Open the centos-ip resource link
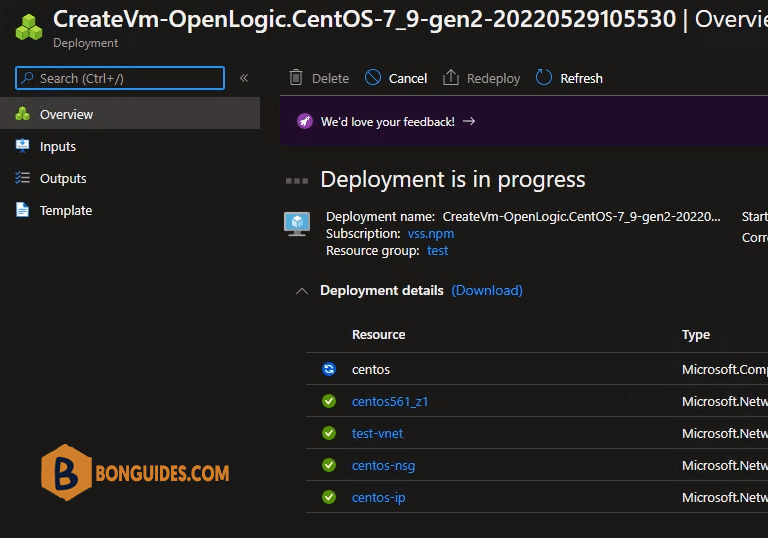Viewport: 768px width, 538px height. coord(379,498)
